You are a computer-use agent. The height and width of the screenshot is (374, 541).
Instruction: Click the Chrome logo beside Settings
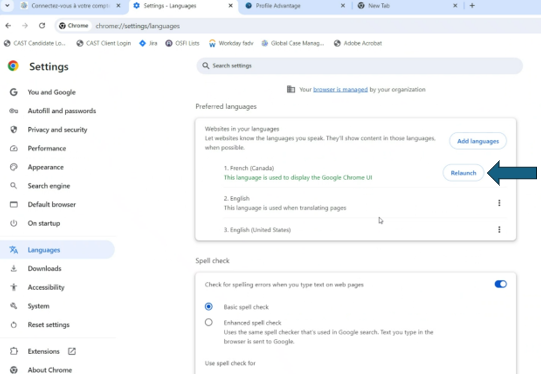coord(13,66)
